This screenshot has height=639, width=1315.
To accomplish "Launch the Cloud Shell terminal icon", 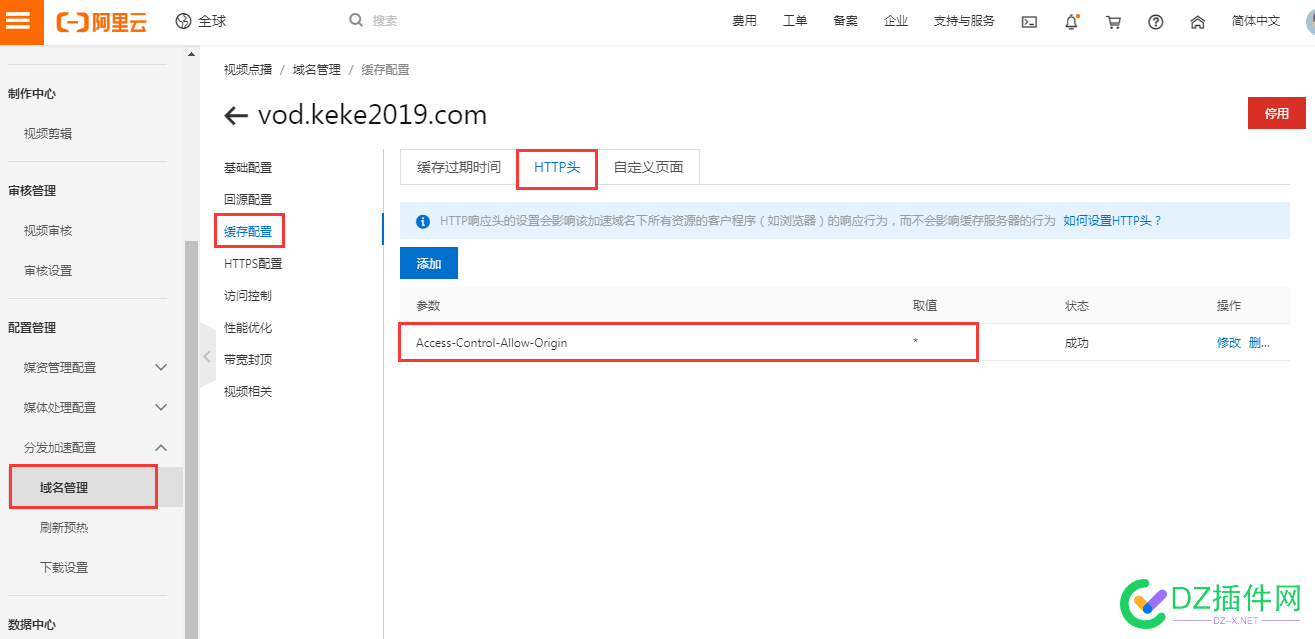I will [x=1029, y=22].
